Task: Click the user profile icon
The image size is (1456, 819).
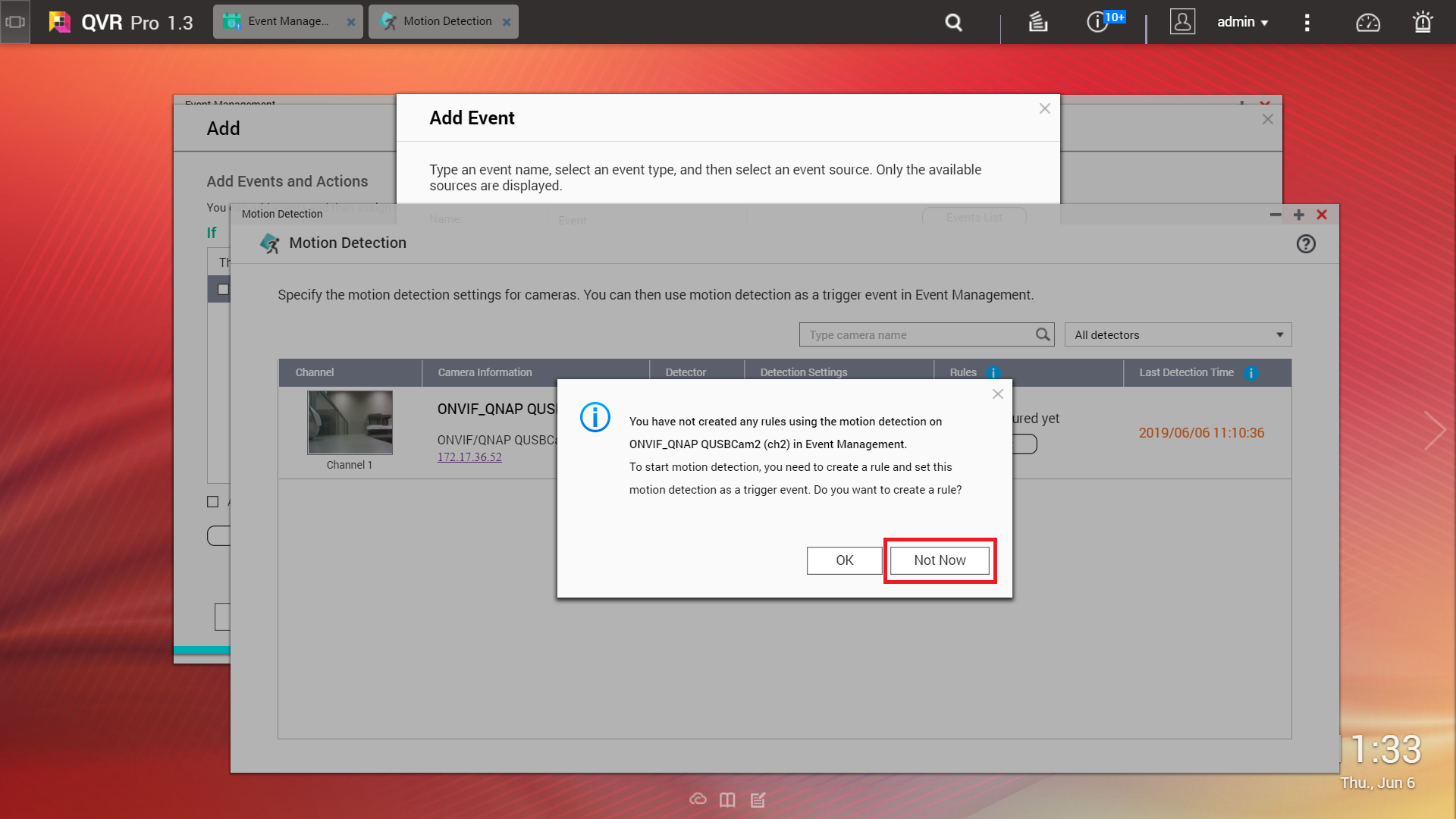Action: pyautogui.click(x=1182, y=22)
